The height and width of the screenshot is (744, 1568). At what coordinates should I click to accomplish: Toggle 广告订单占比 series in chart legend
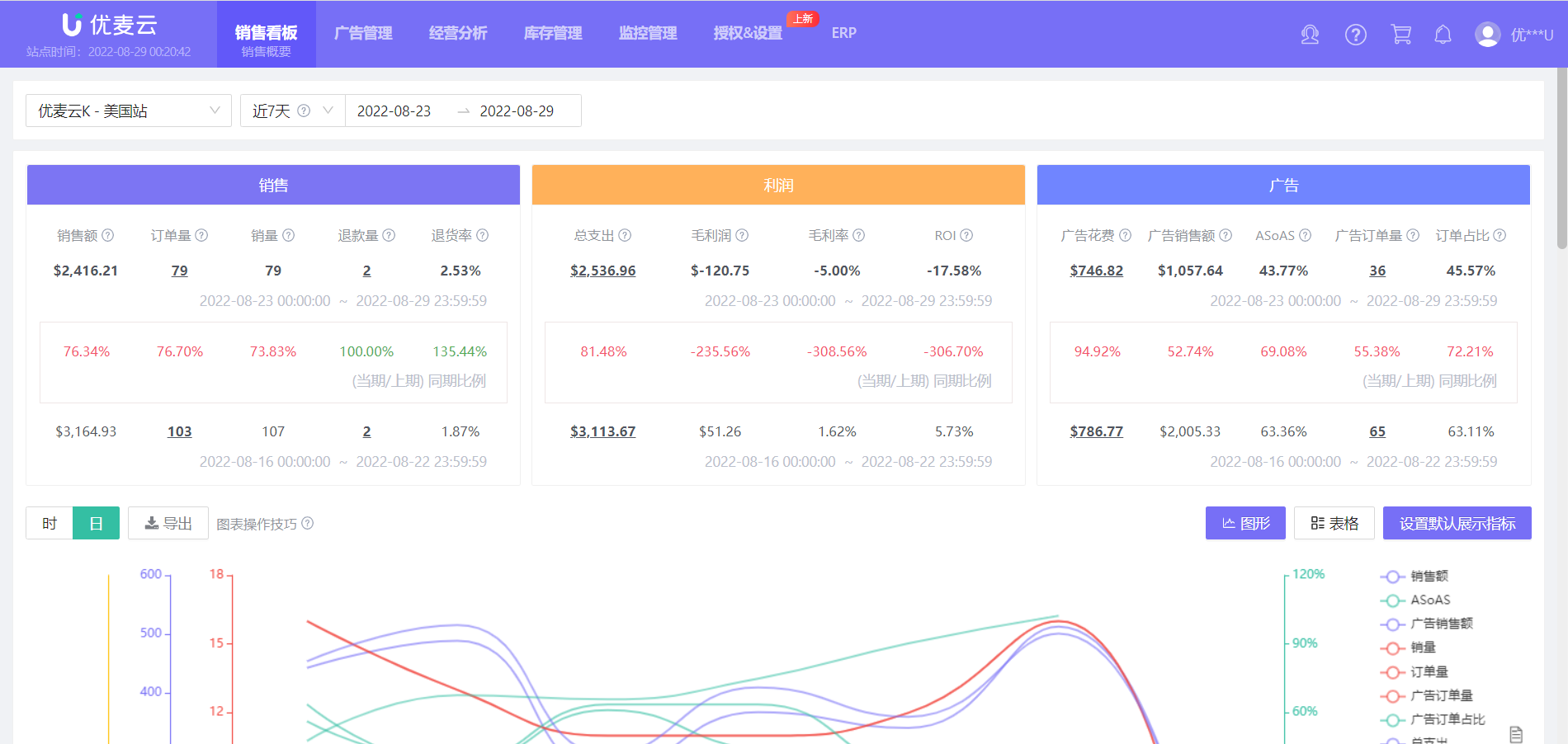1433,719
